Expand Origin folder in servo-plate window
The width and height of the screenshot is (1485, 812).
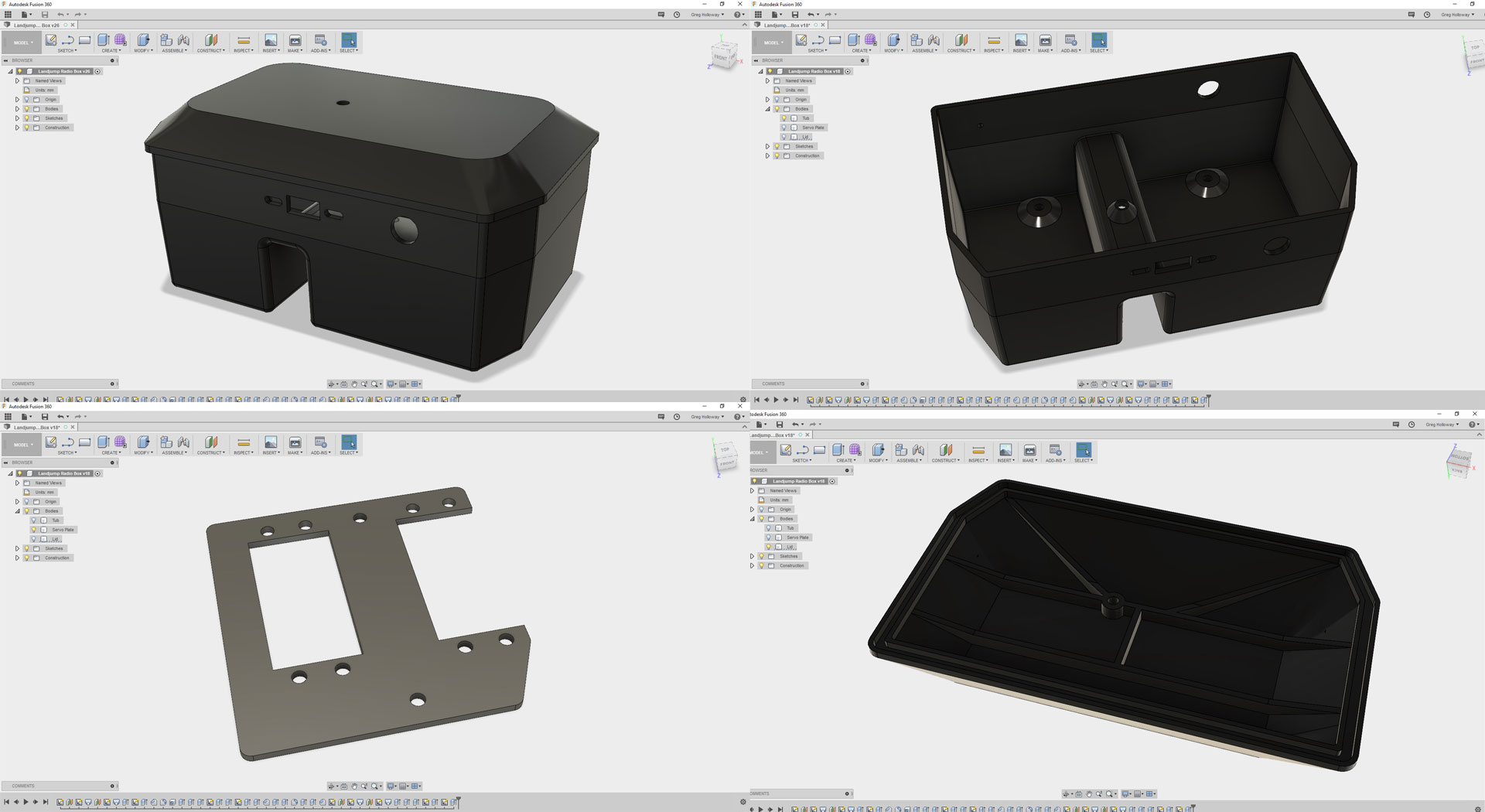click(18, 502)
